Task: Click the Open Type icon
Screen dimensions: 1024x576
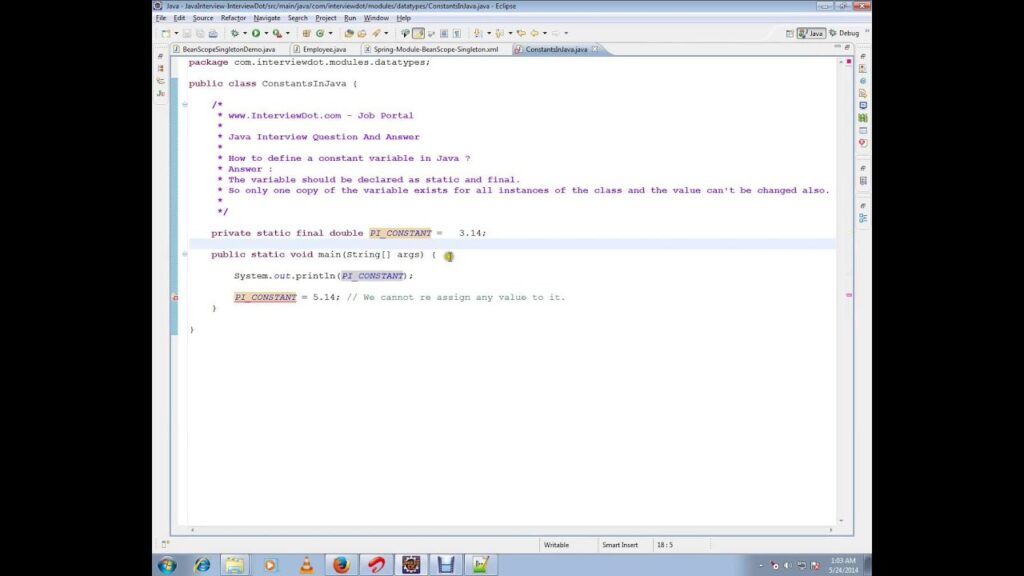Action: [349, 33]
